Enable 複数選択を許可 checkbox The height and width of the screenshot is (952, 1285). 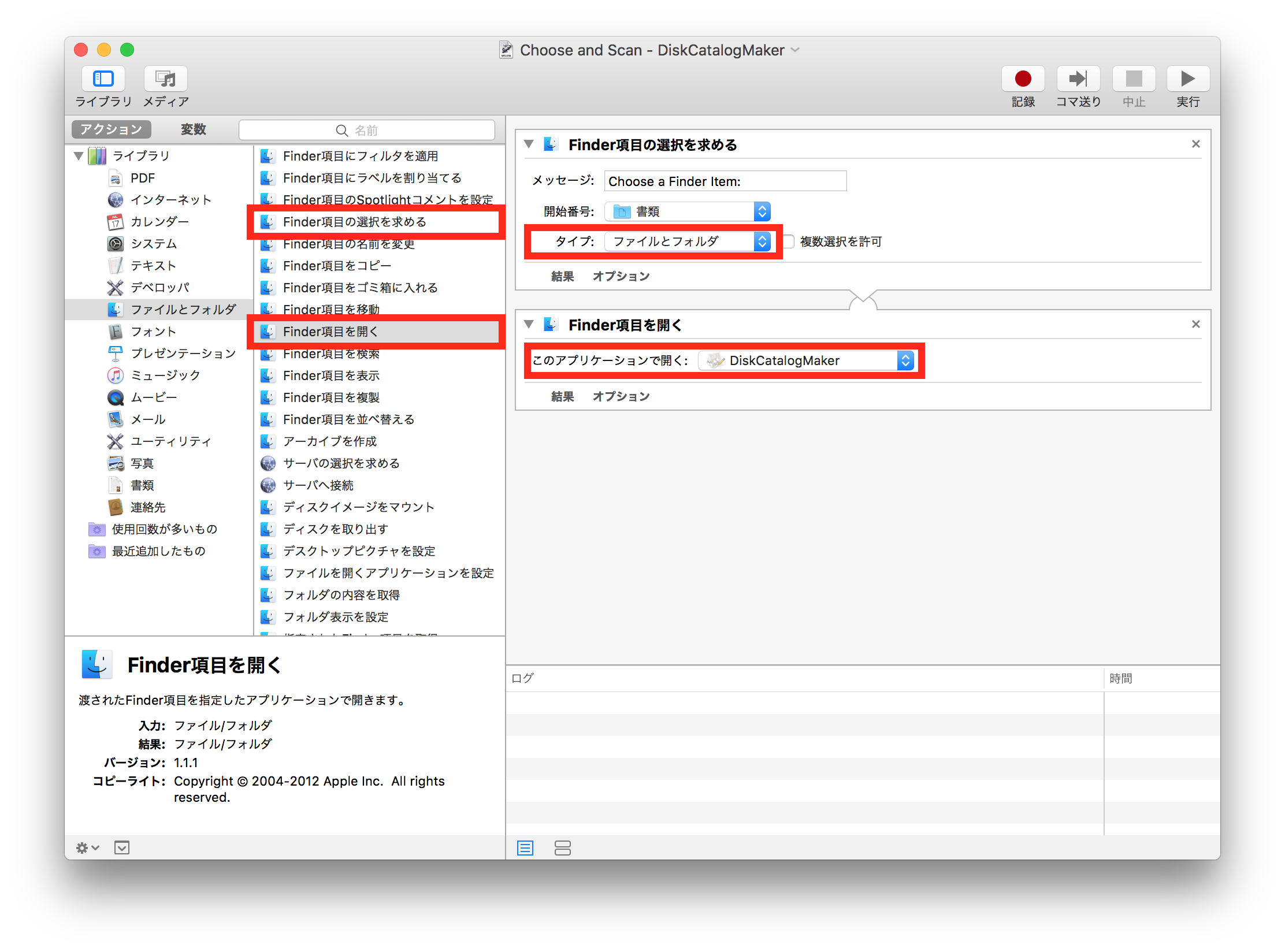[x=788, y=241]
